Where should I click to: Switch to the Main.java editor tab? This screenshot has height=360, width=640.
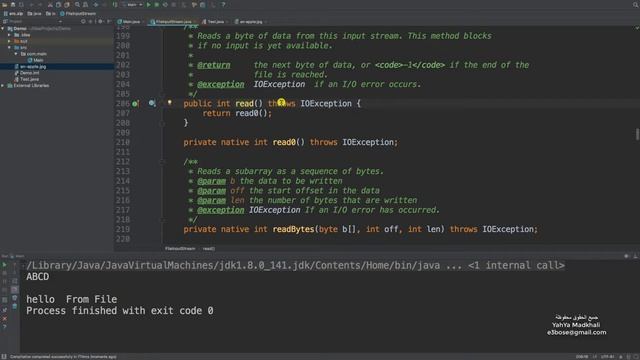(129, 22)
